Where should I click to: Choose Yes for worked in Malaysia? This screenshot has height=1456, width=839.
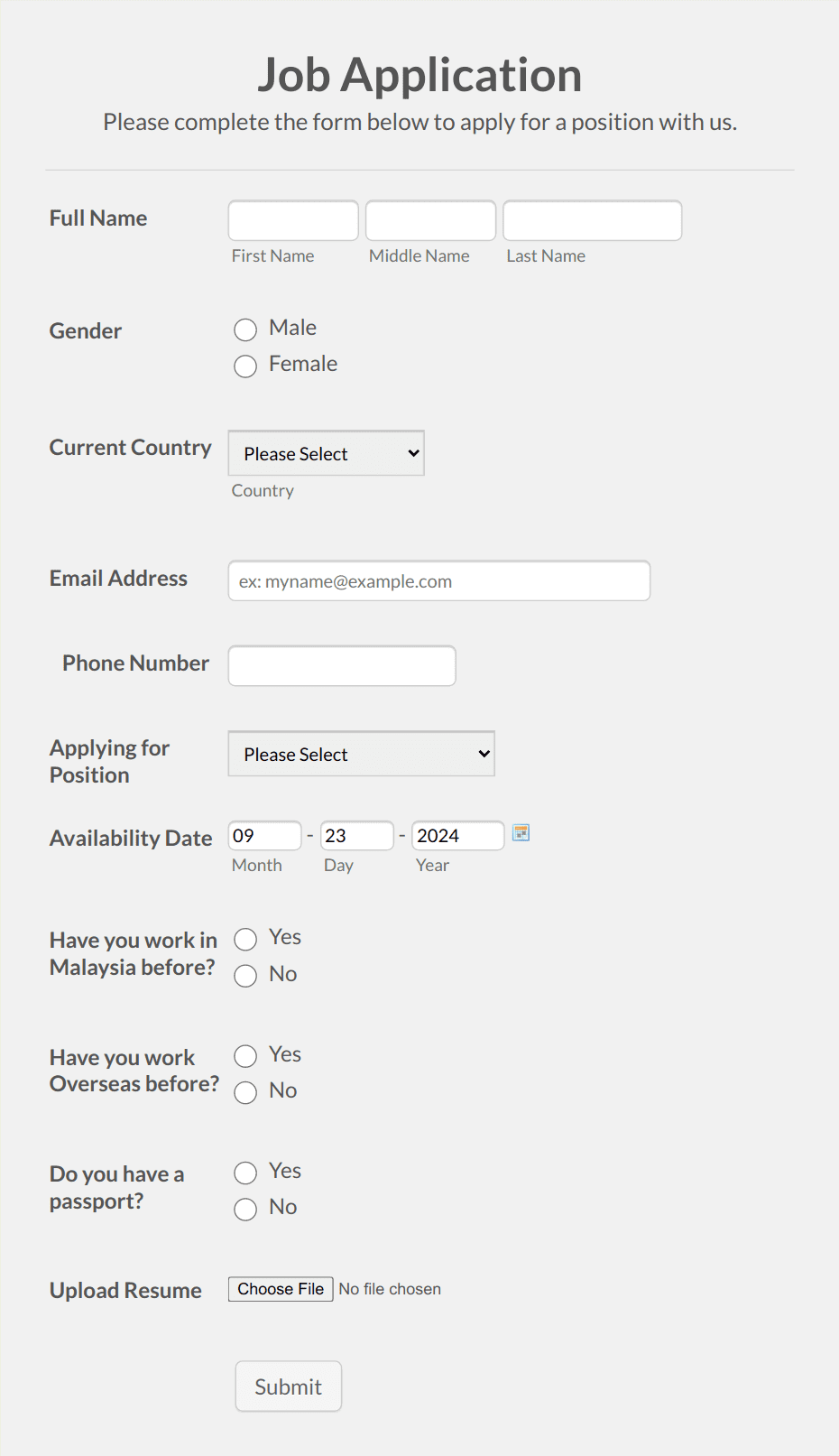245,940
